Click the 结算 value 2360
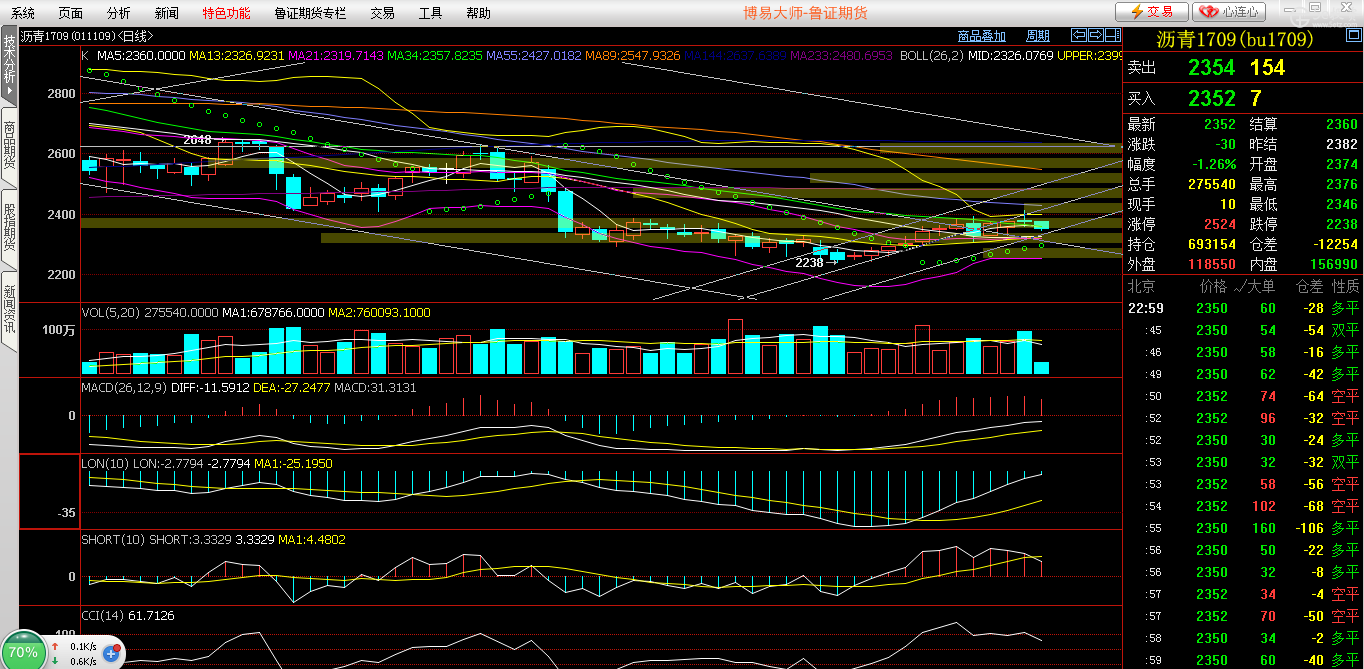Screen dimensions: 1364x669 [x=1341, y=124]
